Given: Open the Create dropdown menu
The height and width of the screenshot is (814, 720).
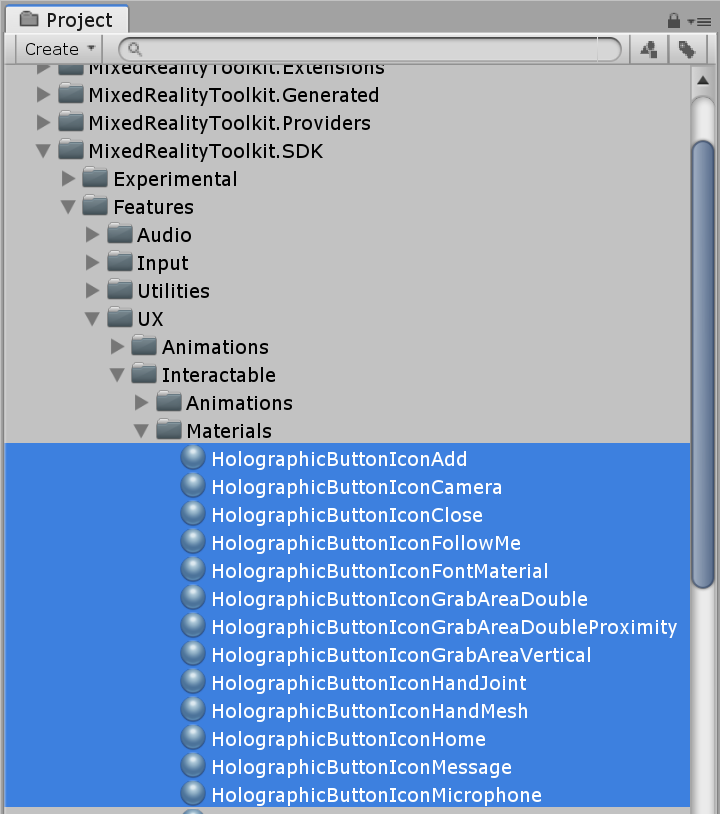Looking at the screenshot, I should [x=59, y=49].
